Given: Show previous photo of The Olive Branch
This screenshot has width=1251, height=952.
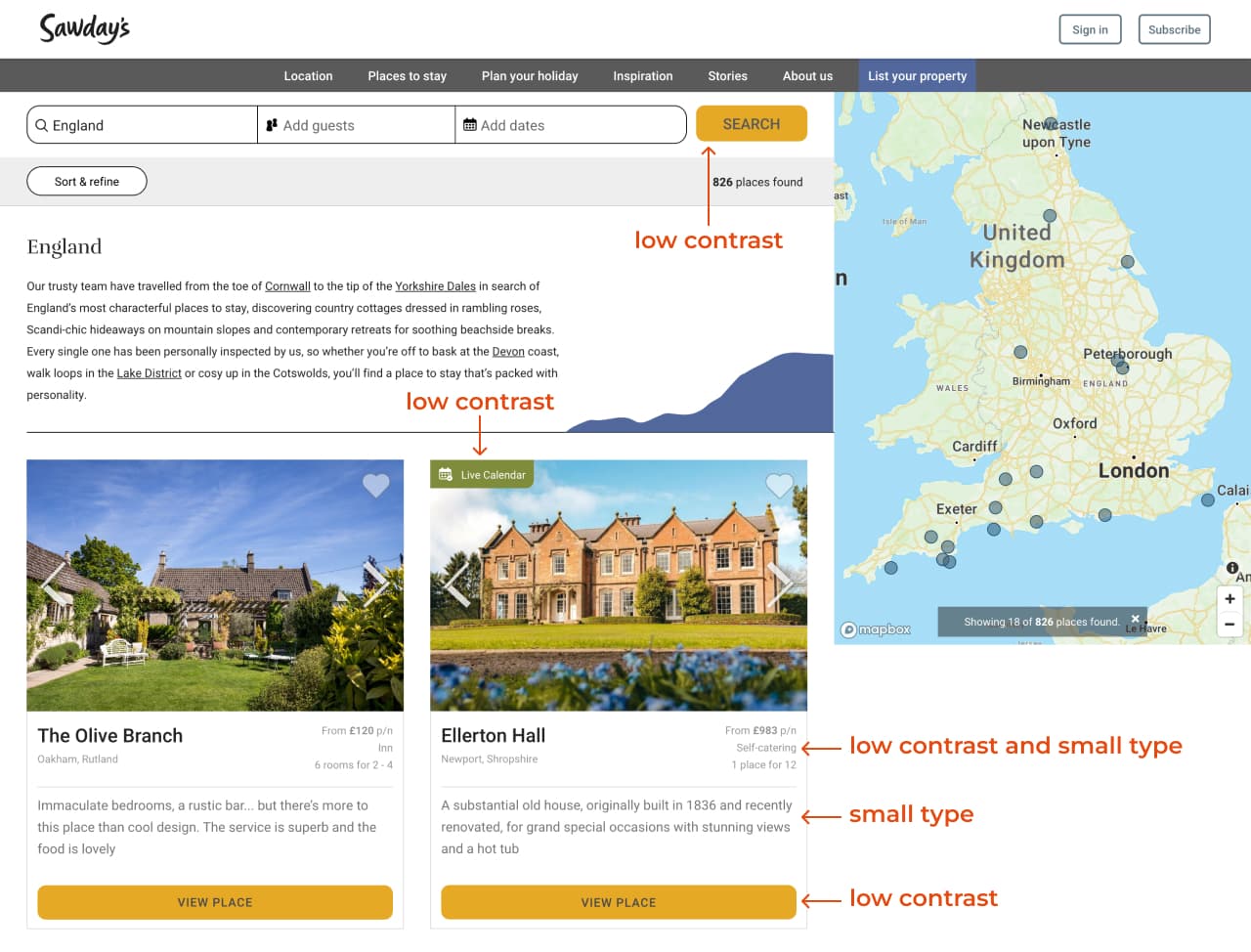Looking at the screenshot, I should 54,584.
